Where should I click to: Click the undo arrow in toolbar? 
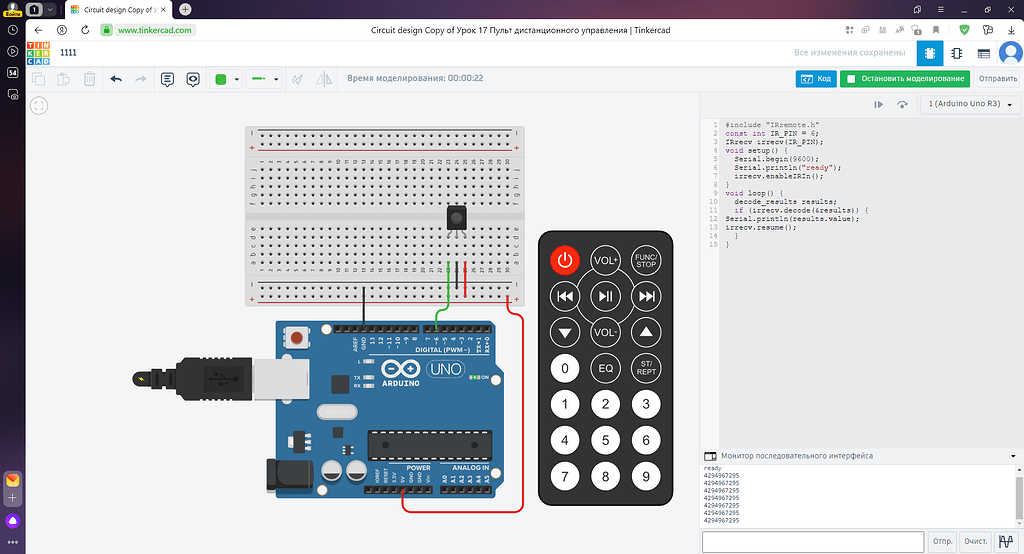(x=116, y=78)
